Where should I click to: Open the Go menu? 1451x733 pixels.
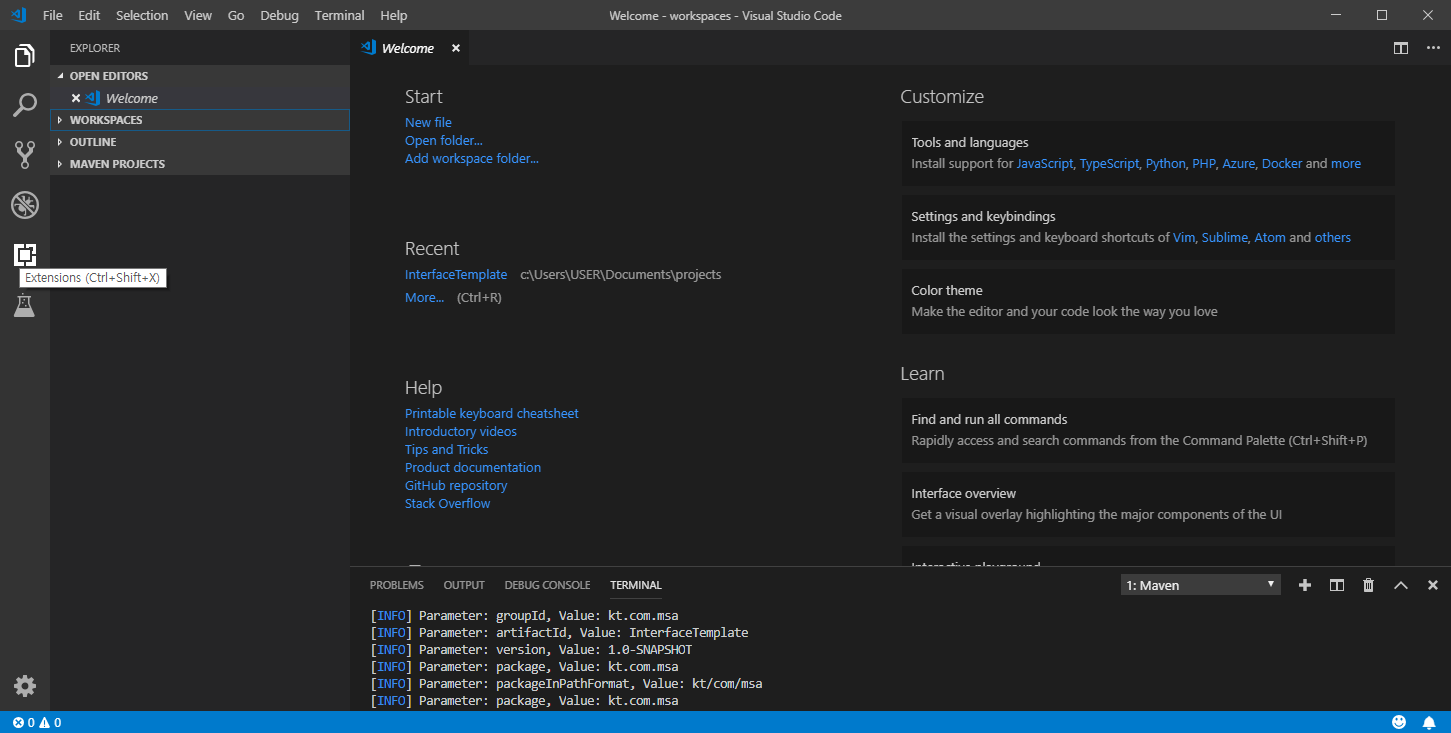tap(236, 15)
